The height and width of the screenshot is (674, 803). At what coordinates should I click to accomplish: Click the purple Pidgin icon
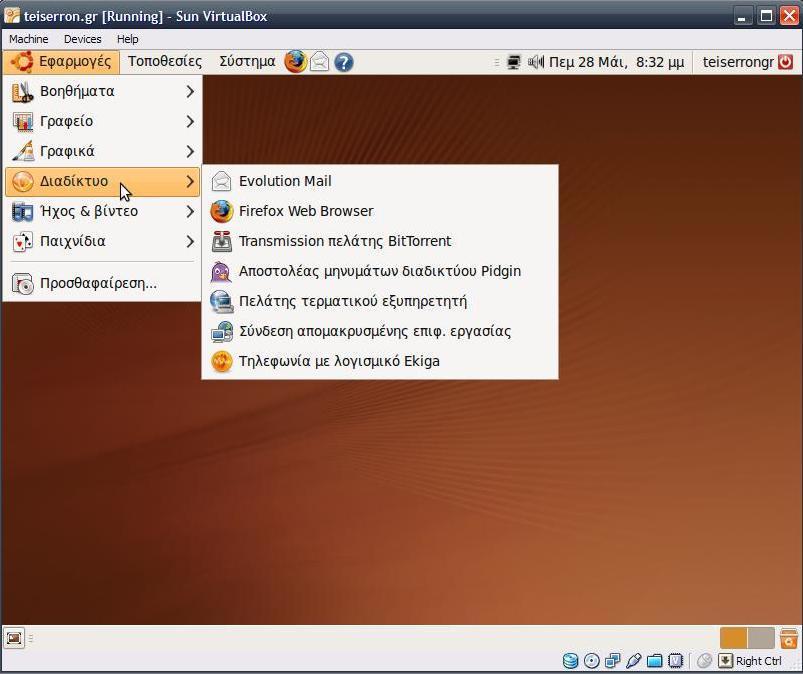point(221,271)
